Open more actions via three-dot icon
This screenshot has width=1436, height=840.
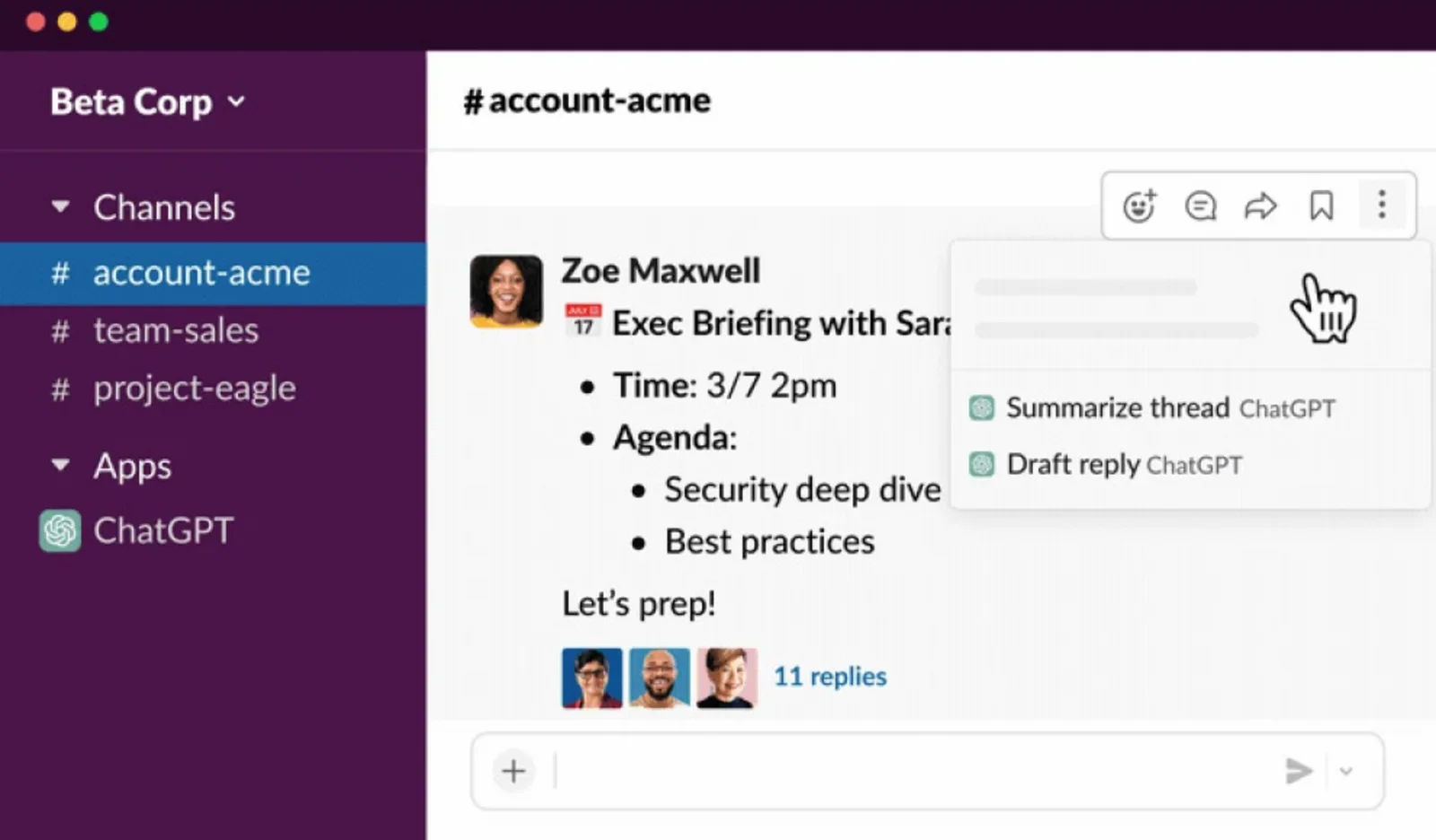point(1382,205)
